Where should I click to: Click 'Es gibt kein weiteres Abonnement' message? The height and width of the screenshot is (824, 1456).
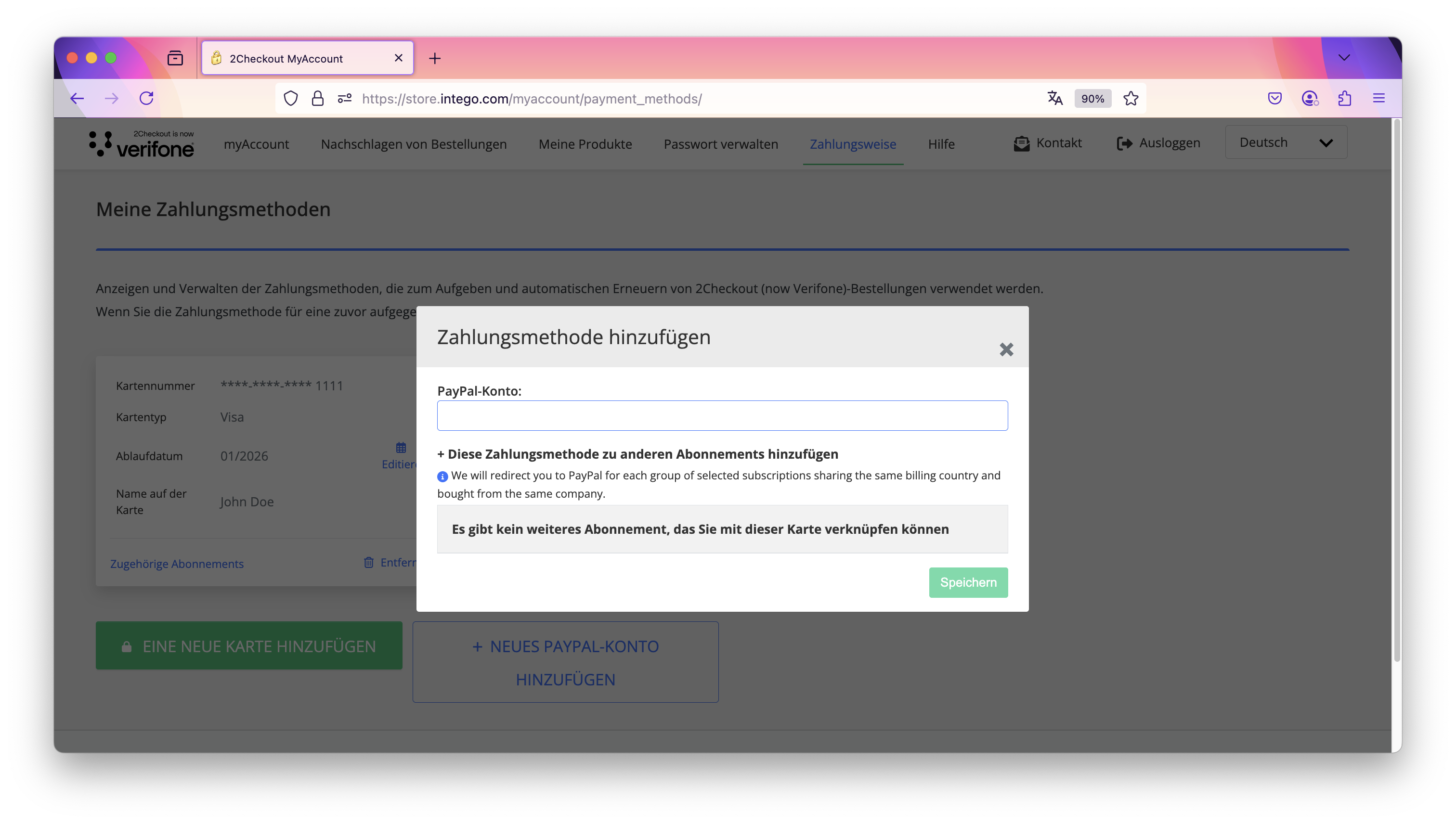(x=700, y=528)
